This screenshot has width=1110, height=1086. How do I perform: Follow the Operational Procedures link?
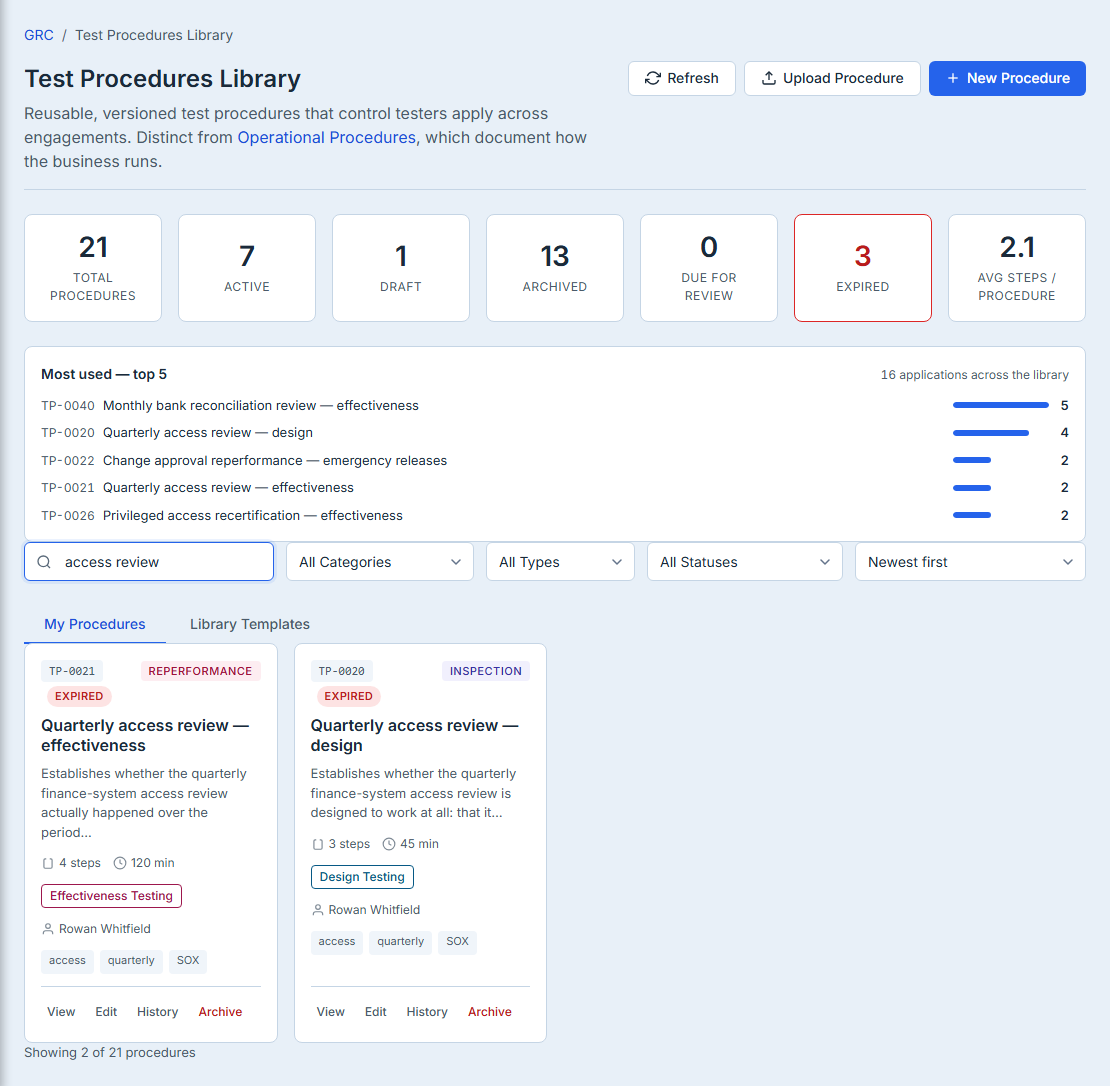click(326, 137)
